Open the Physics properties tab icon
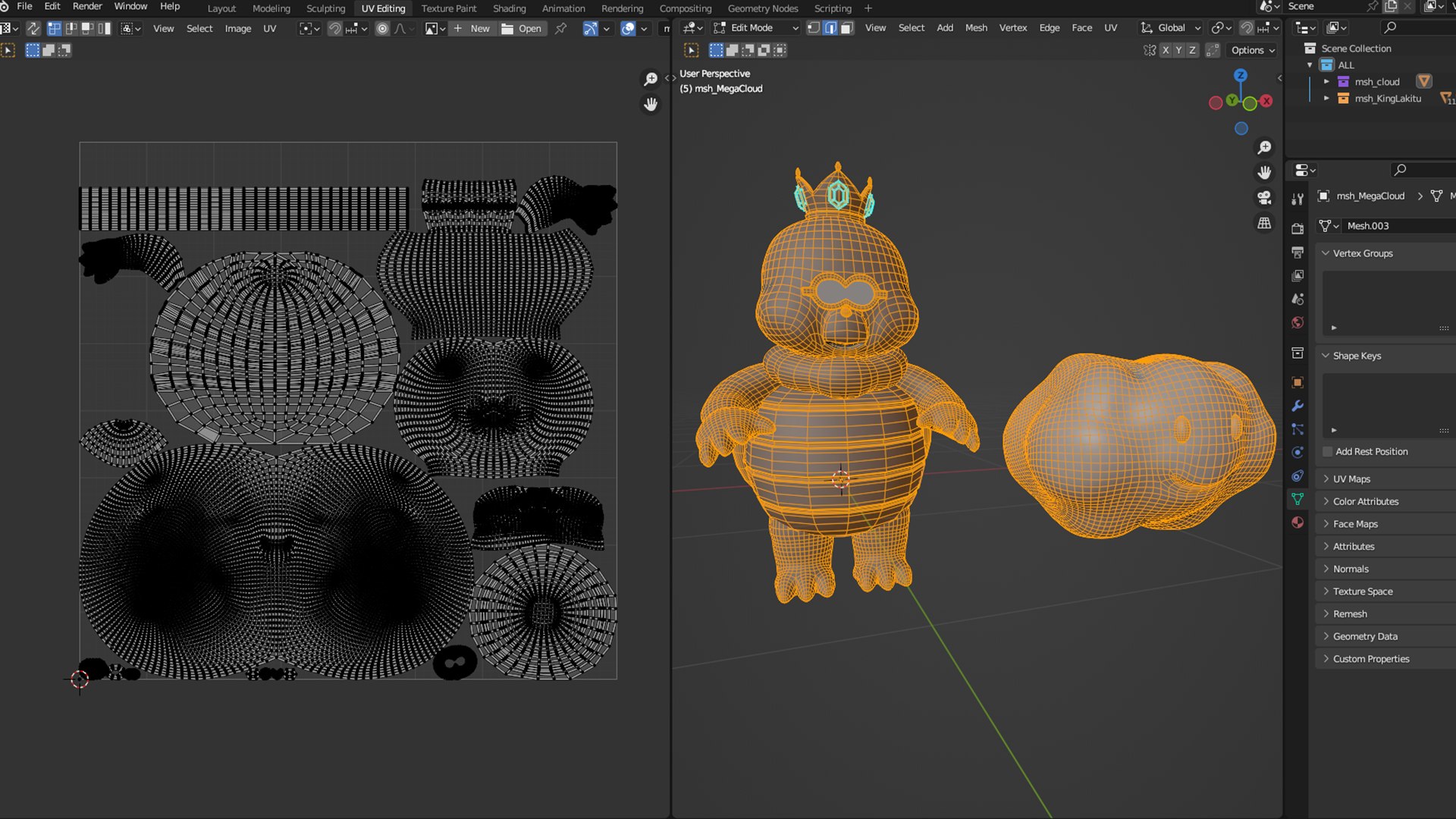The height and width of the screenshot is (819, 1456). pos(1298,453)
